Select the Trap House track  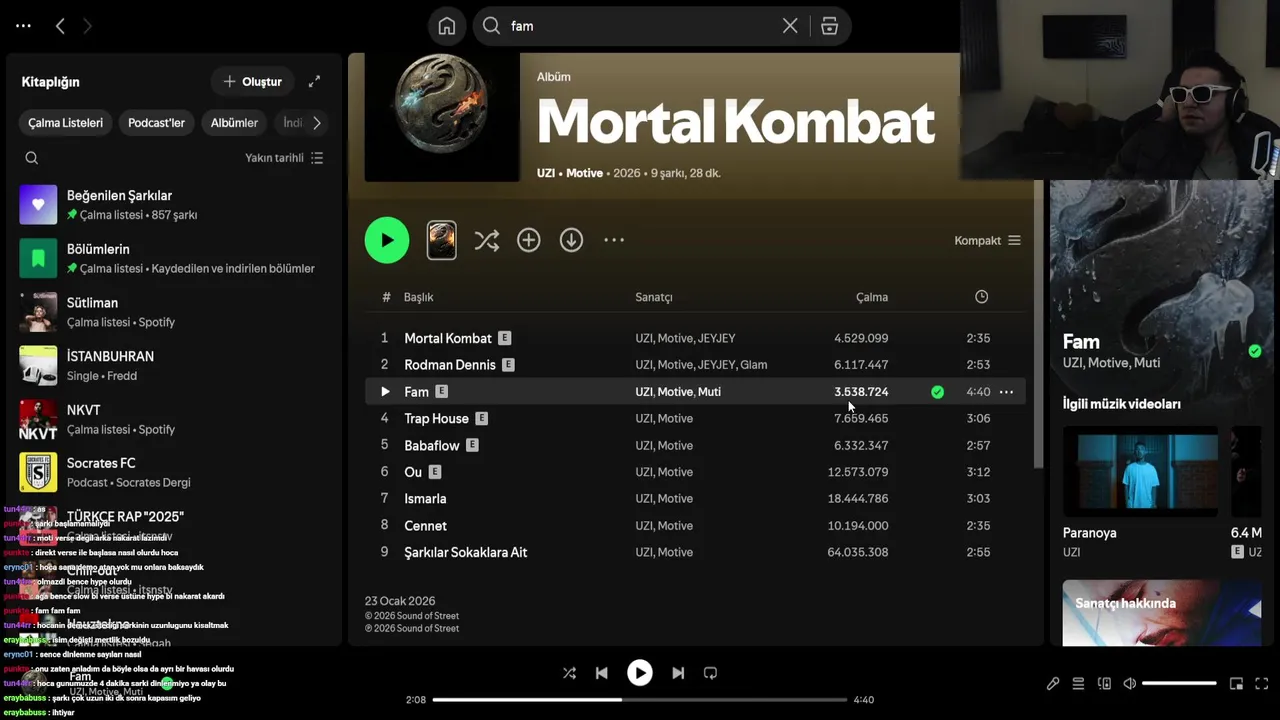pos(696,418)
